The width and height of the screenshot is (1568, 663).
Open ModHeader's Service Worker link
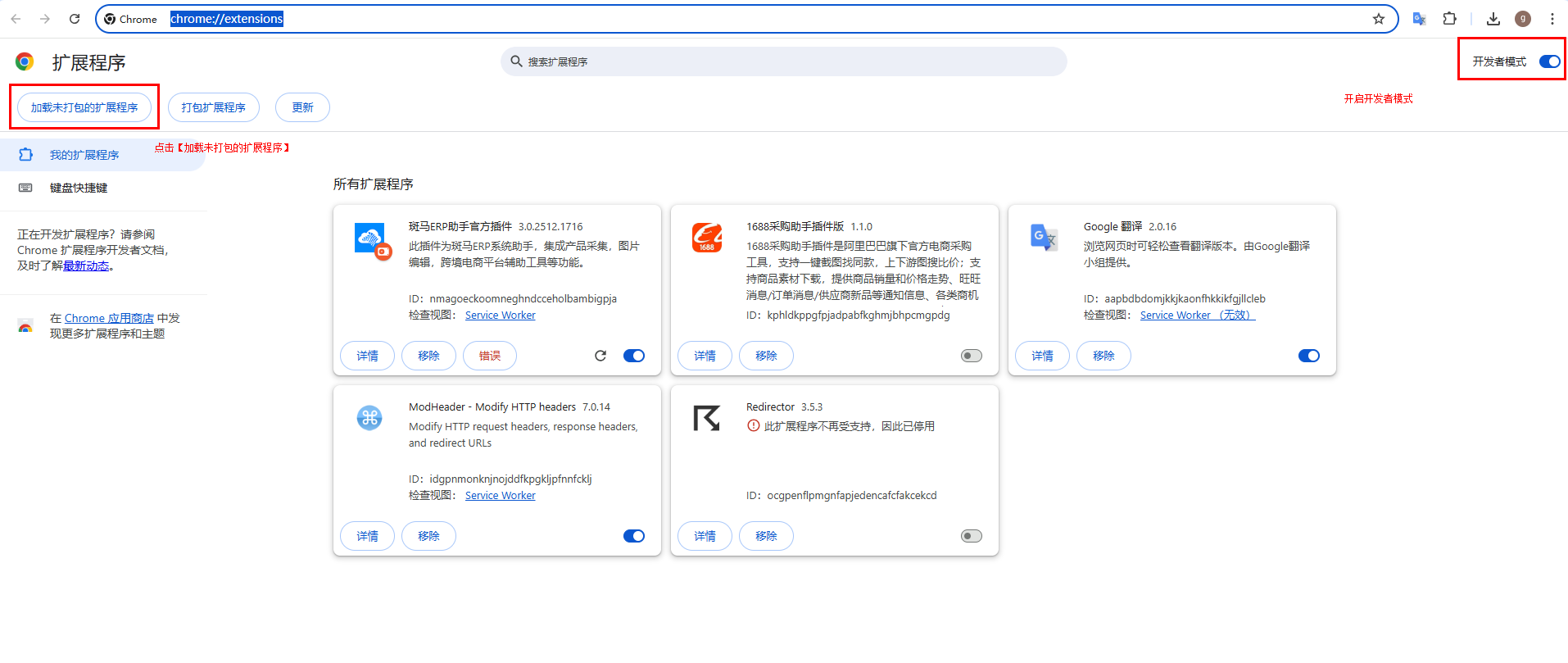pos(500,496)
